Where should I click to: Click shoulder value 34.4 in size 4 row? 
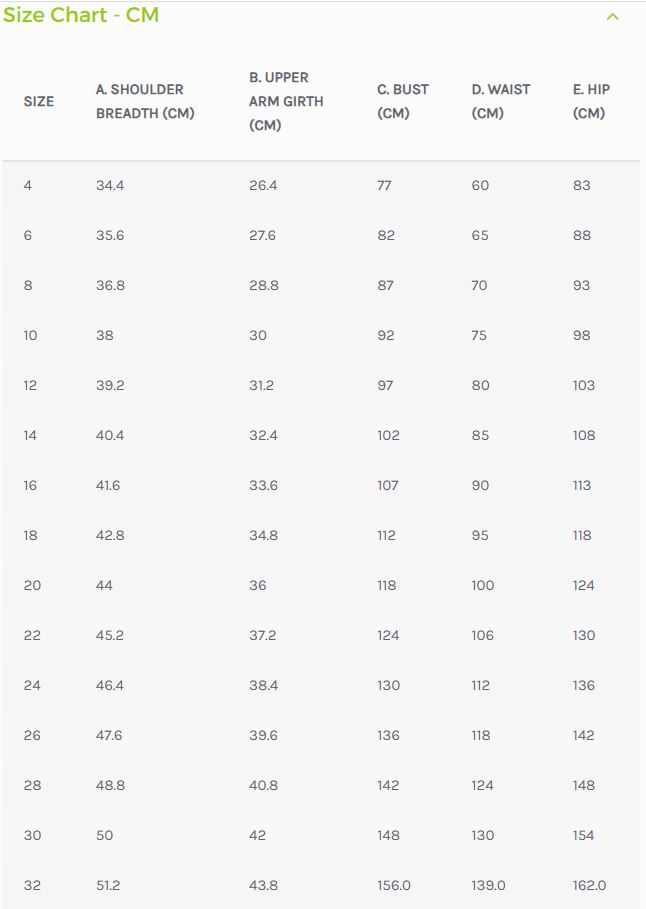click(110, 186)
